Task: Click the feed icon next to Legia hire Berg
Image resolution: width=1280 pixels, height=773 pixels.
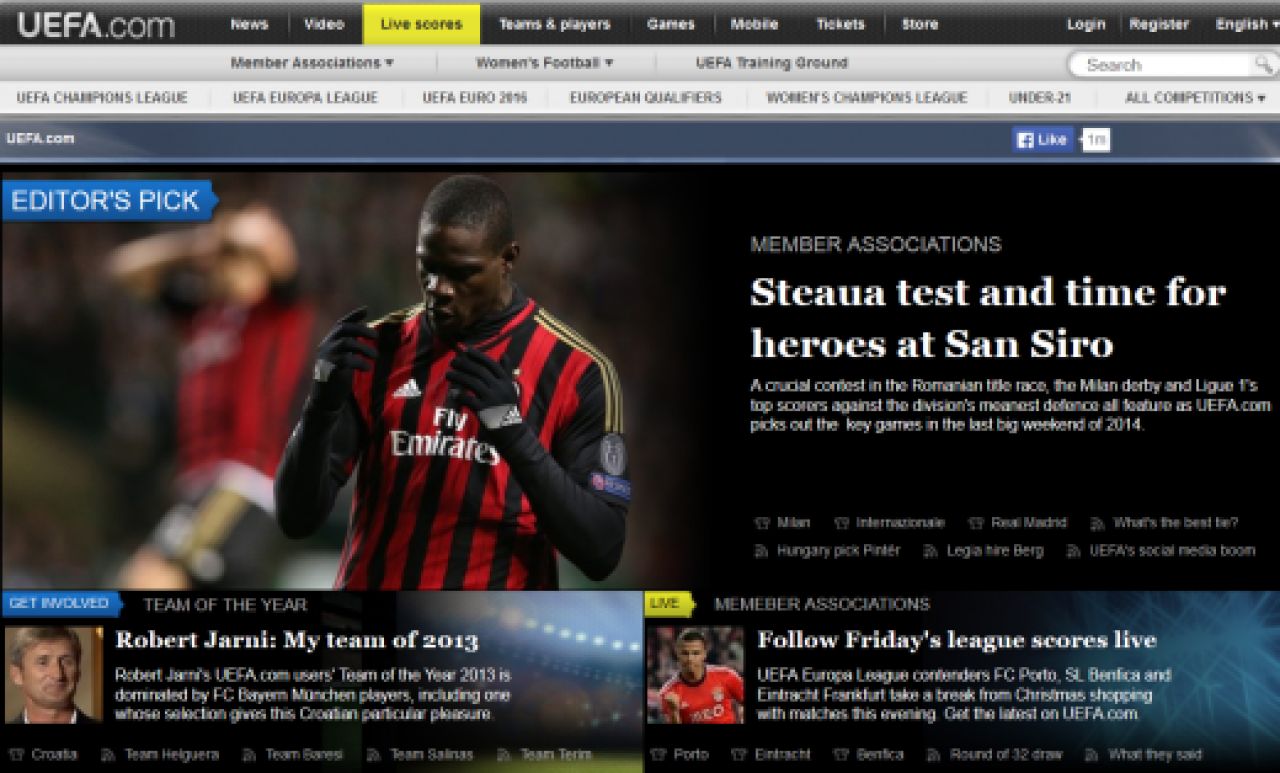Action: click(x=930, y=551)
